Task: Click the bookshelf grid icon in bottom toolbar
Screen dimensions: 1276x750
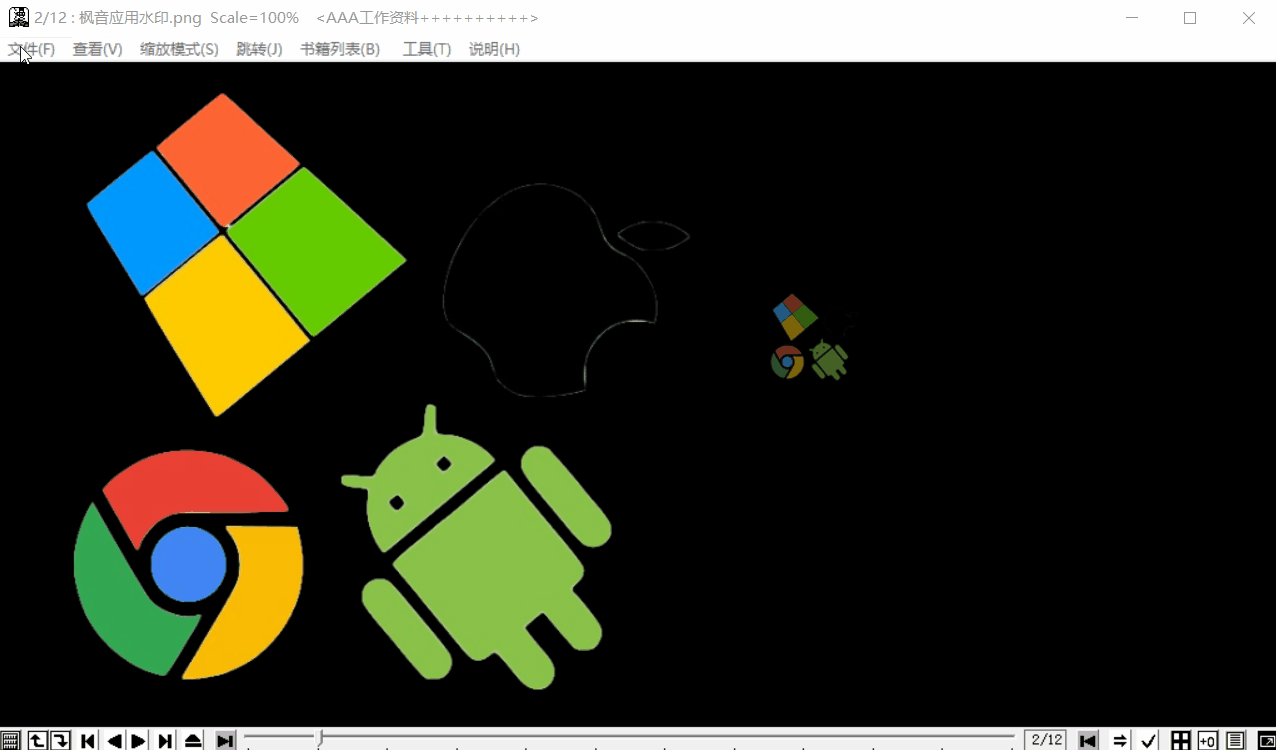Action: (10, 740)
